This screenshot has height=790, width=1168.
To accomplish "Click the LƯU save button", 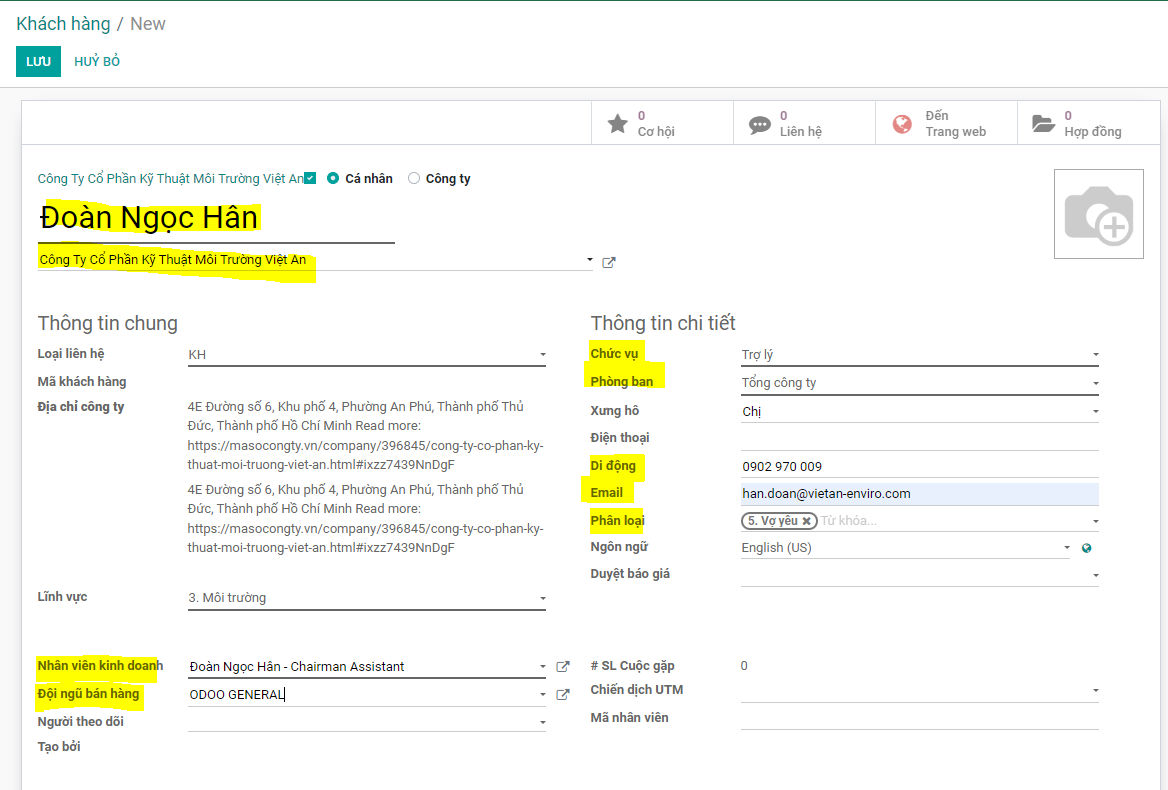I will point(38,62).
